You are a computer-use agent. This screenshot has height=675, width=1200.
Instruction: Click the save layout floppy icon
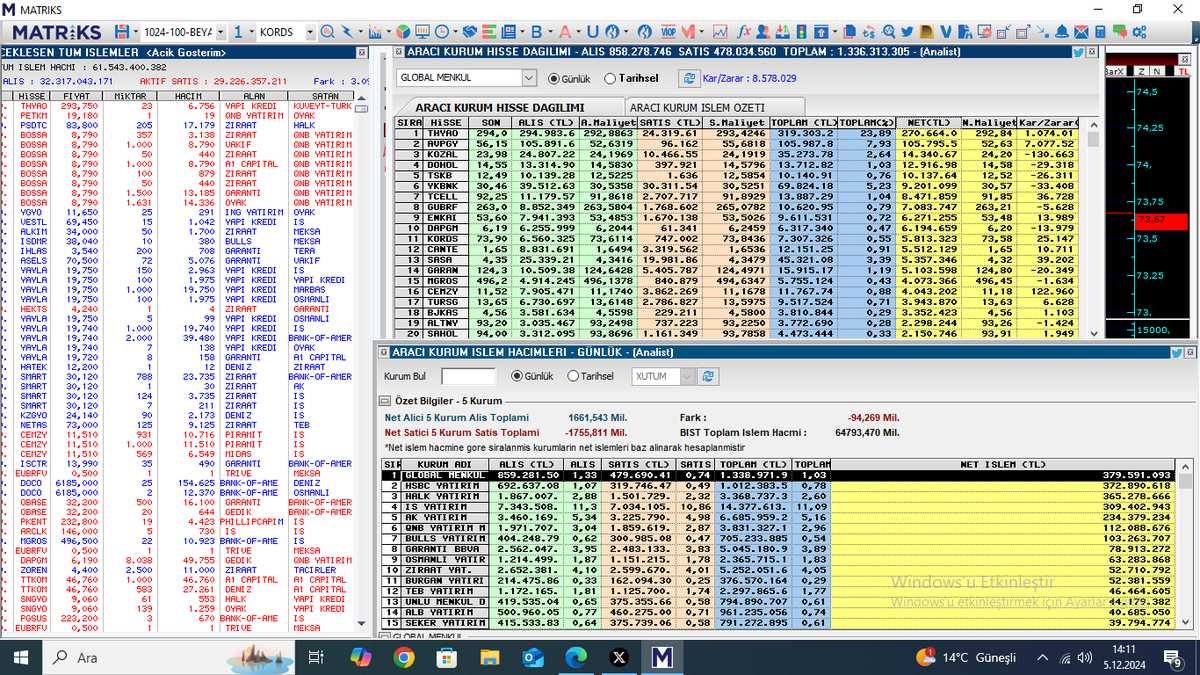coord(122,32)
